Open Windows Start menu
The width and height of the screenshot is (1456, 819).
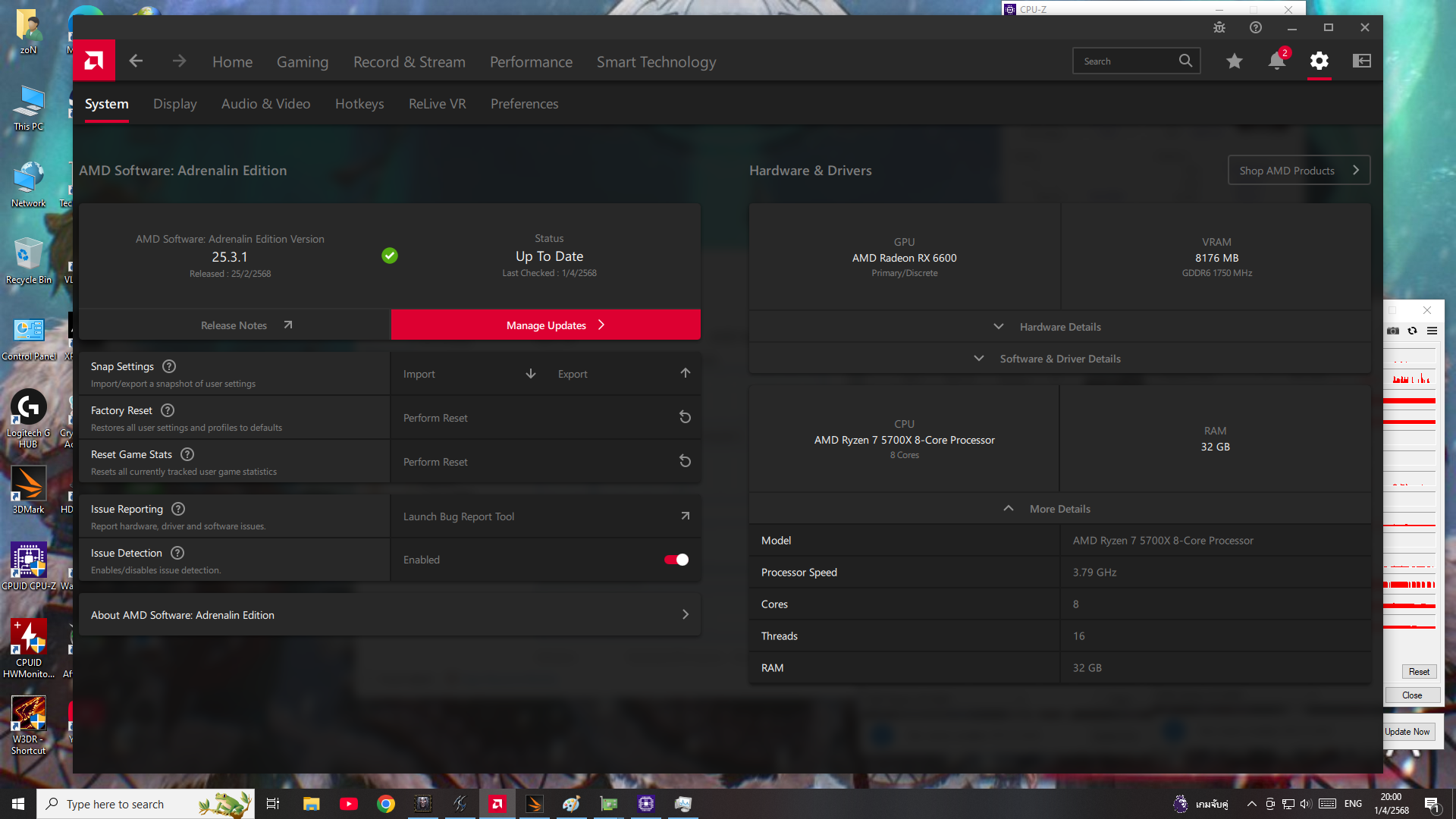tap(18, 804)
